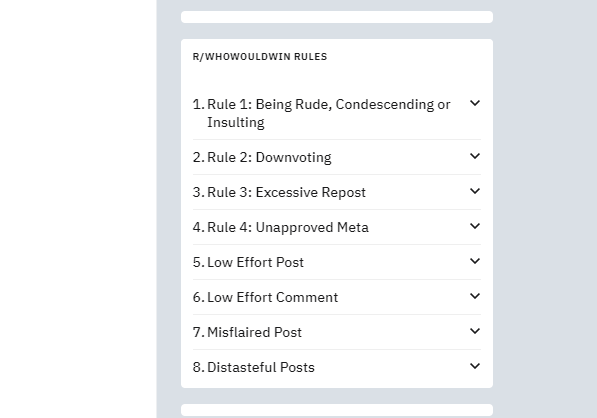Viewport: 597px width, 418px height.
Task: Click the Low Effort Post rule title
Action: 255,262
